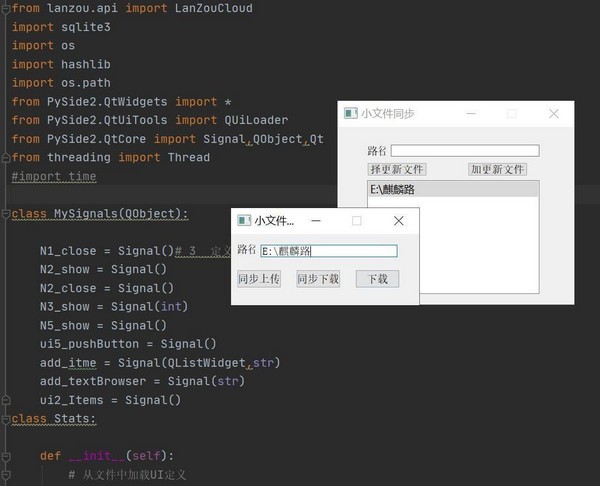Click the 'import sqlite3' code line
600x486 pixels.
[x=61, y=27]
